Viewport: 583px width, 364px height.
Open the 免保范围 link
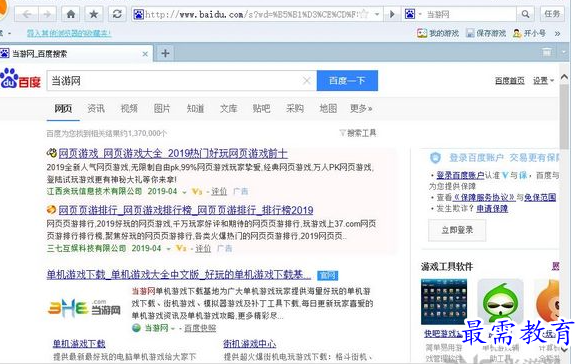click(x=540, y=197)
